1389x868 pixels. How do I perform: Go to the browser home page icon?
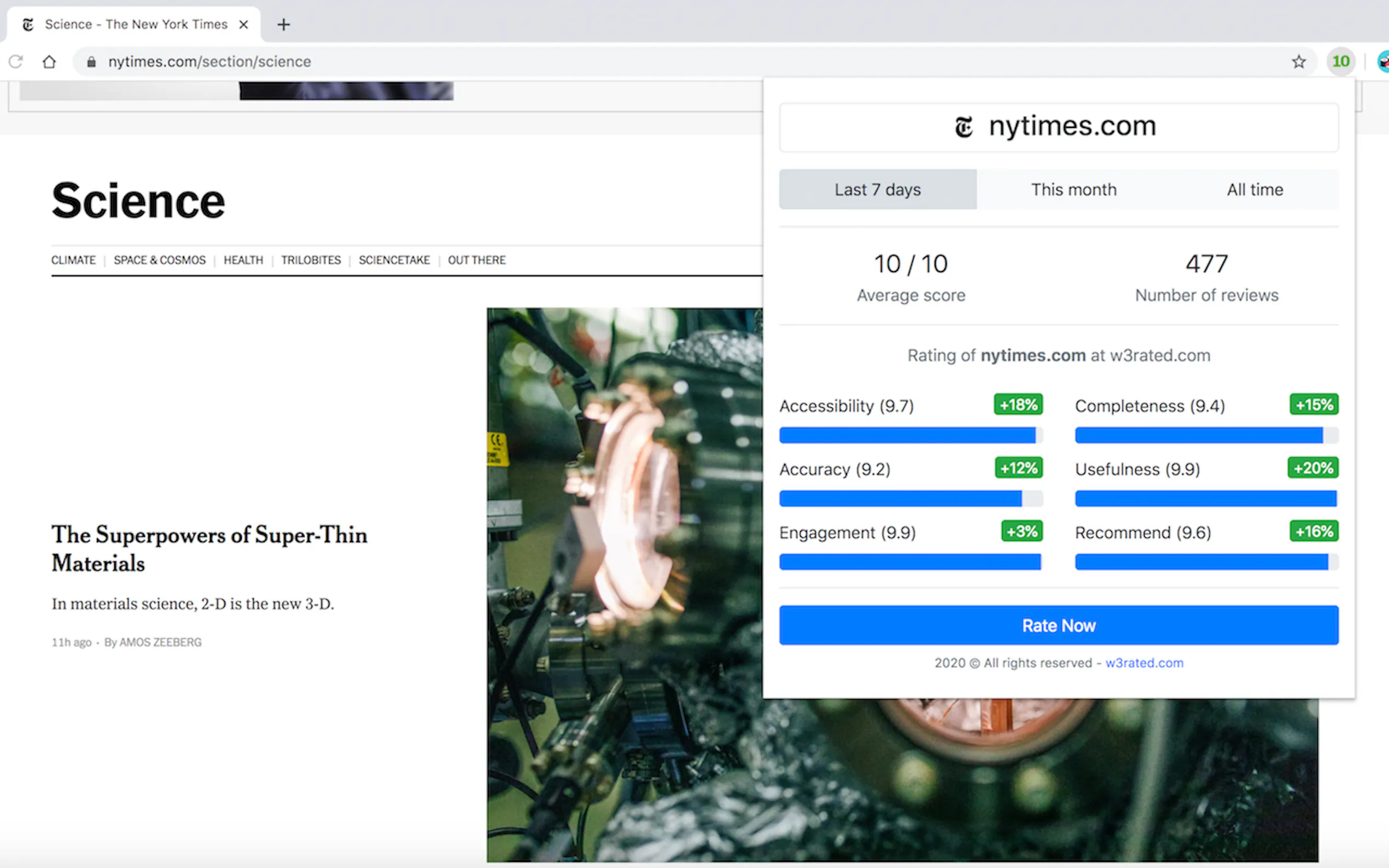(49, 61)
